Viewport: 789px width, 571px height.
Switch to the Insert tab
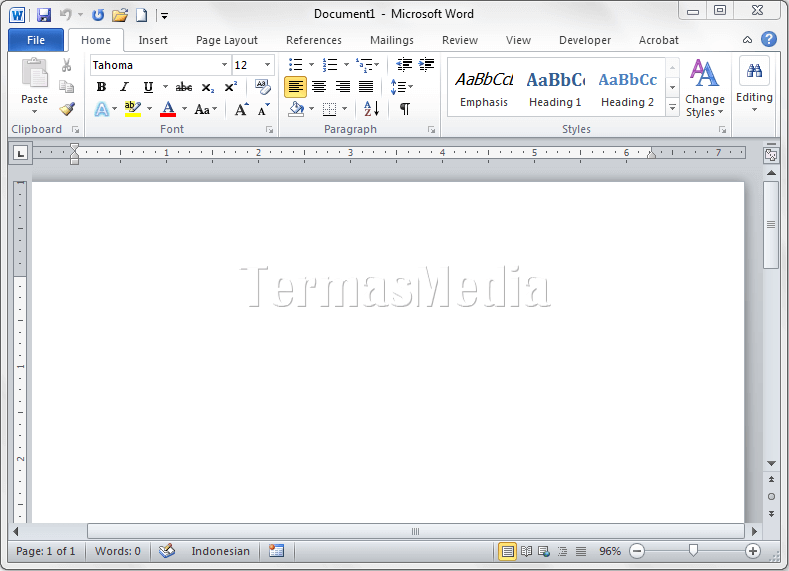tap(153, 40)
